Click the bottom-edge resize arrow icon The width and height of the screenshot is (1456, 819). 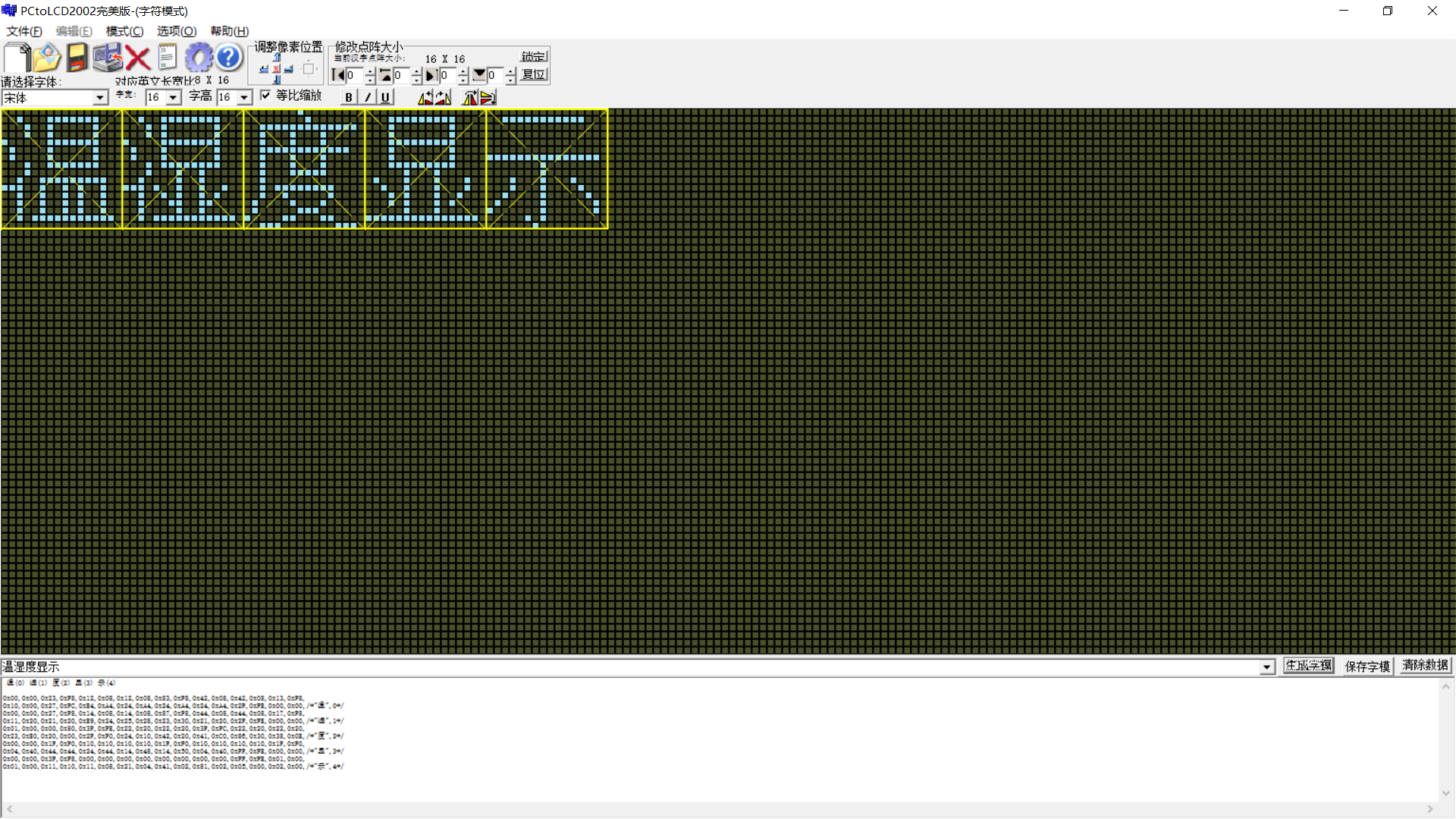(479, 74)
